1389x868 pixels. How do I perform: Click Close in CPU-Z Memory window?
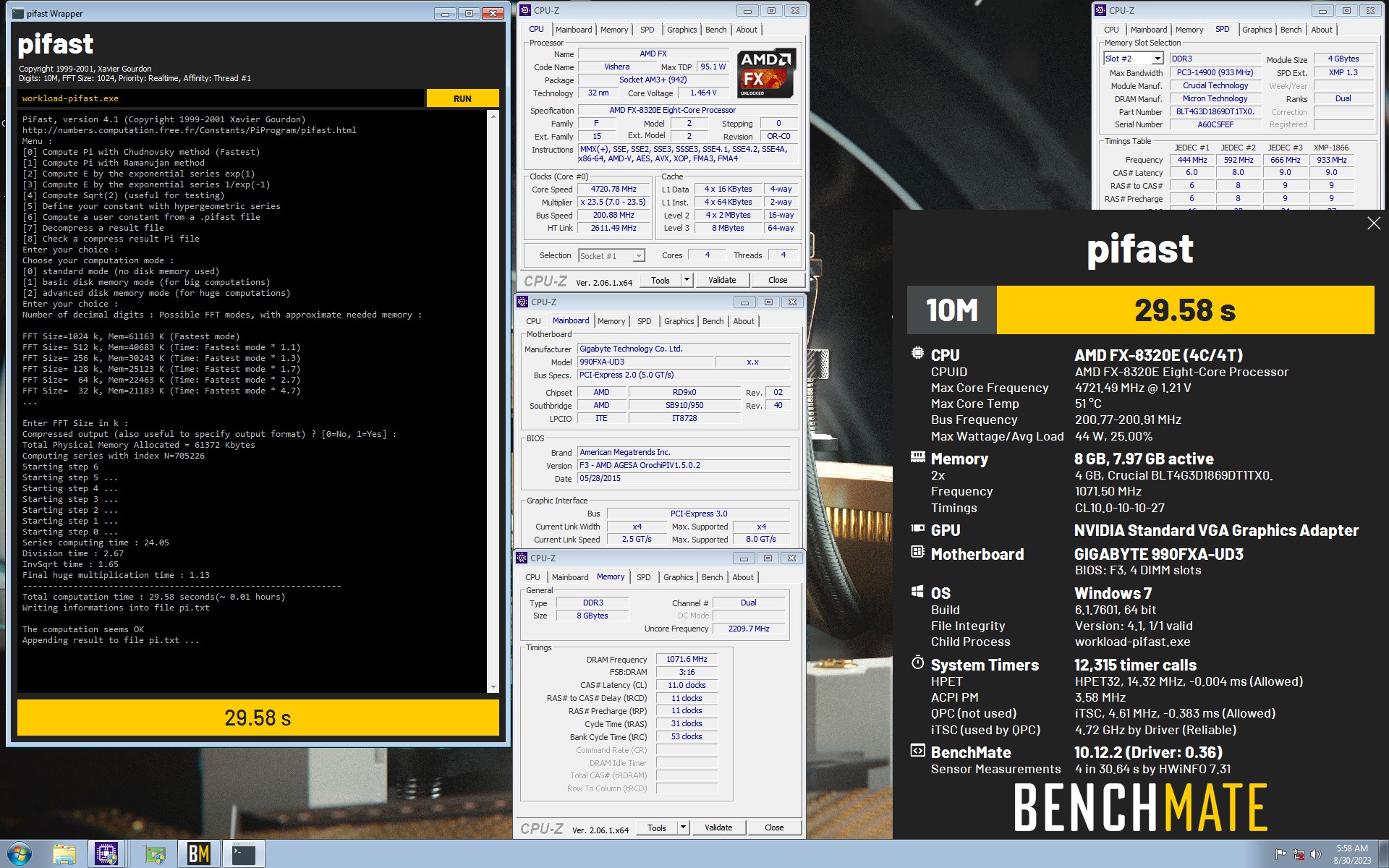click(774, 827)
